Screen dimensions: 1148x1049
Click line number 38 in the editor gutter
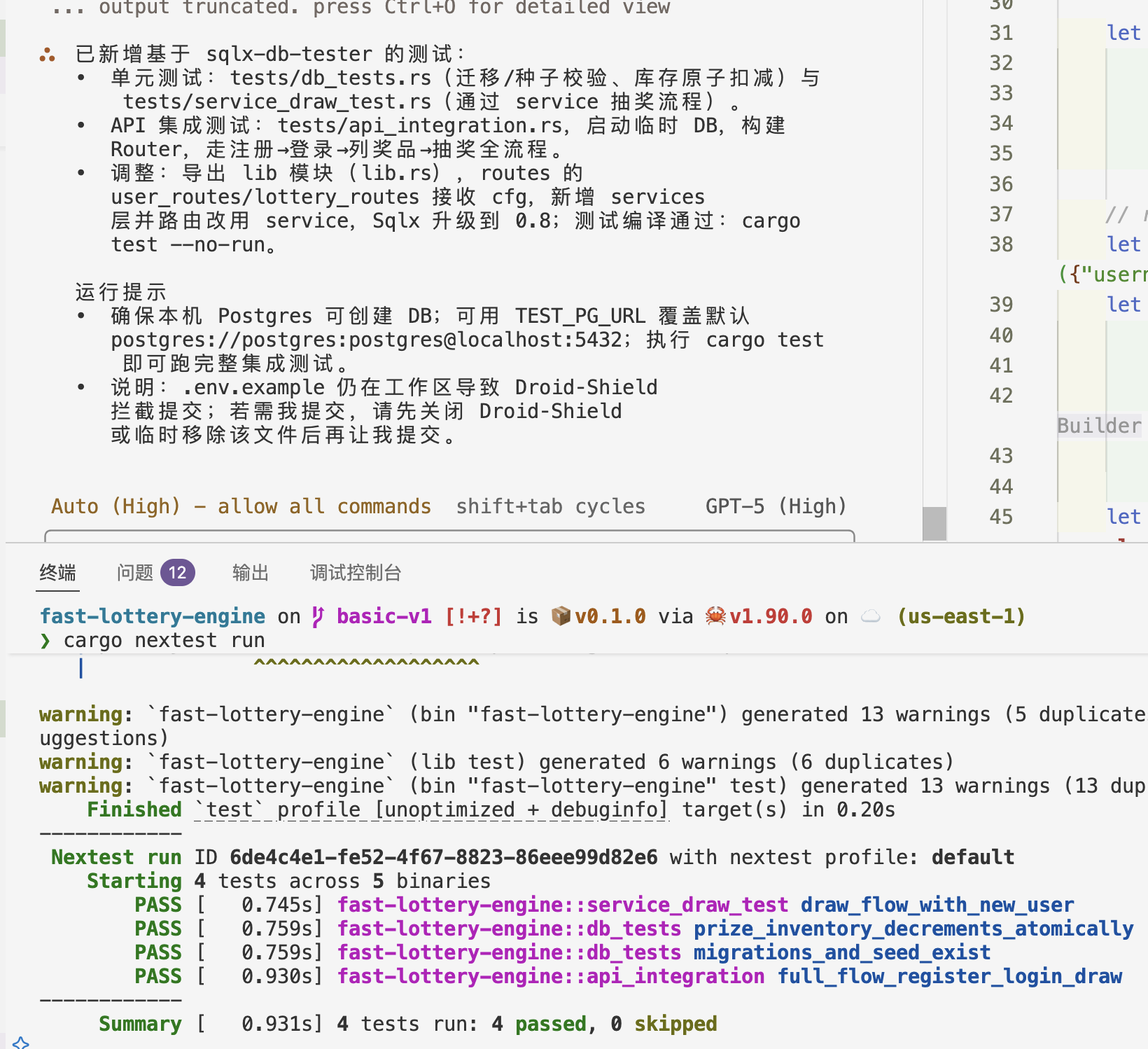1001,244
